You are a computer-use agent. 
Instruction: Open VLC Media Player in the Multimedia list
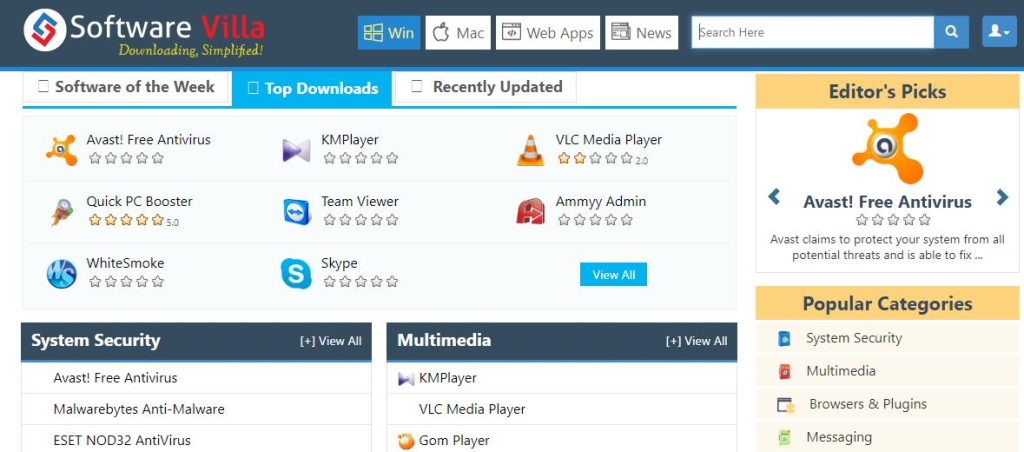(472, 410)
